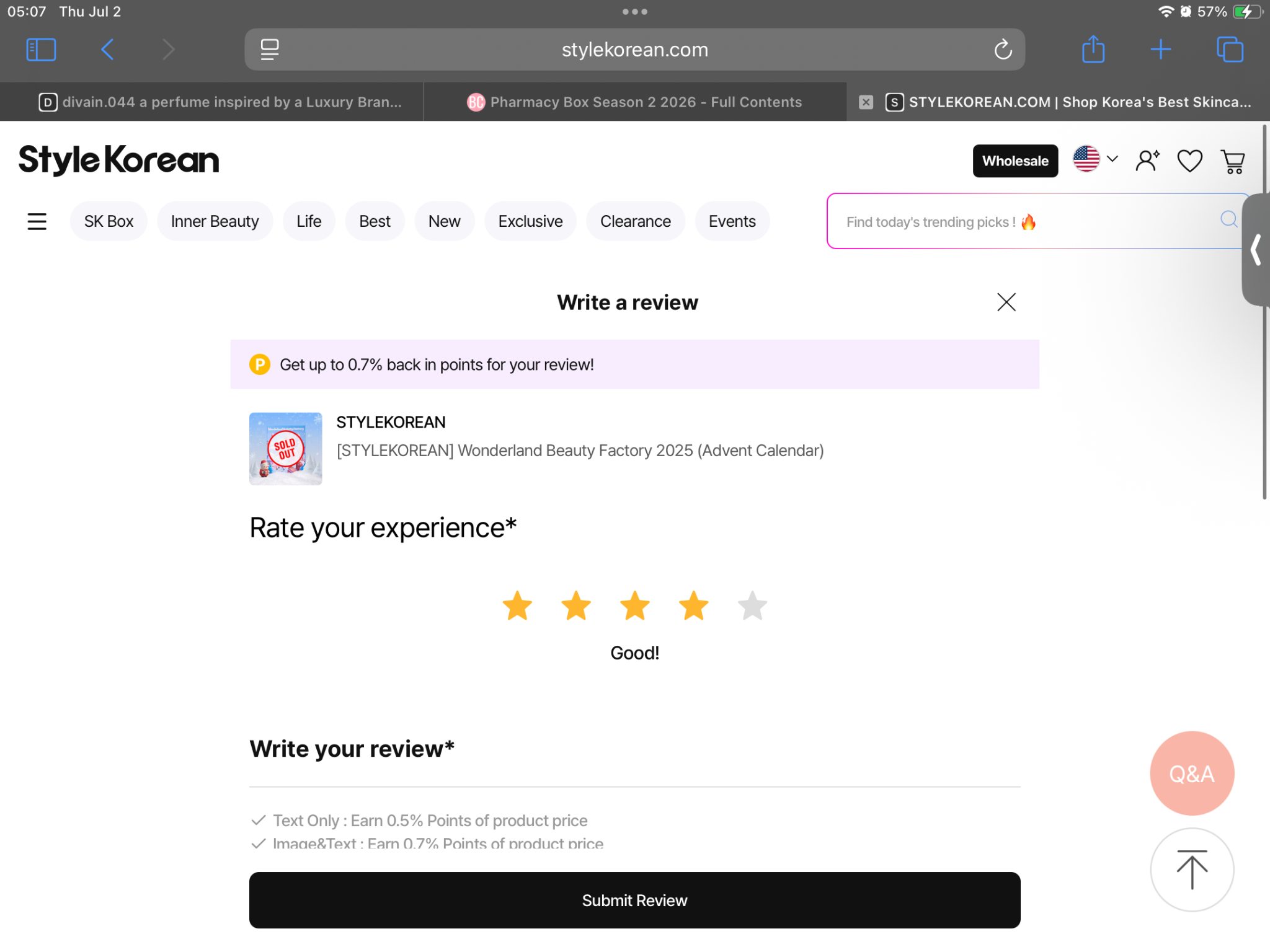This screenshot has width=1270, height=952.
Task: Switch to the divain.044 perfume tab
Action: pos(211,102)
